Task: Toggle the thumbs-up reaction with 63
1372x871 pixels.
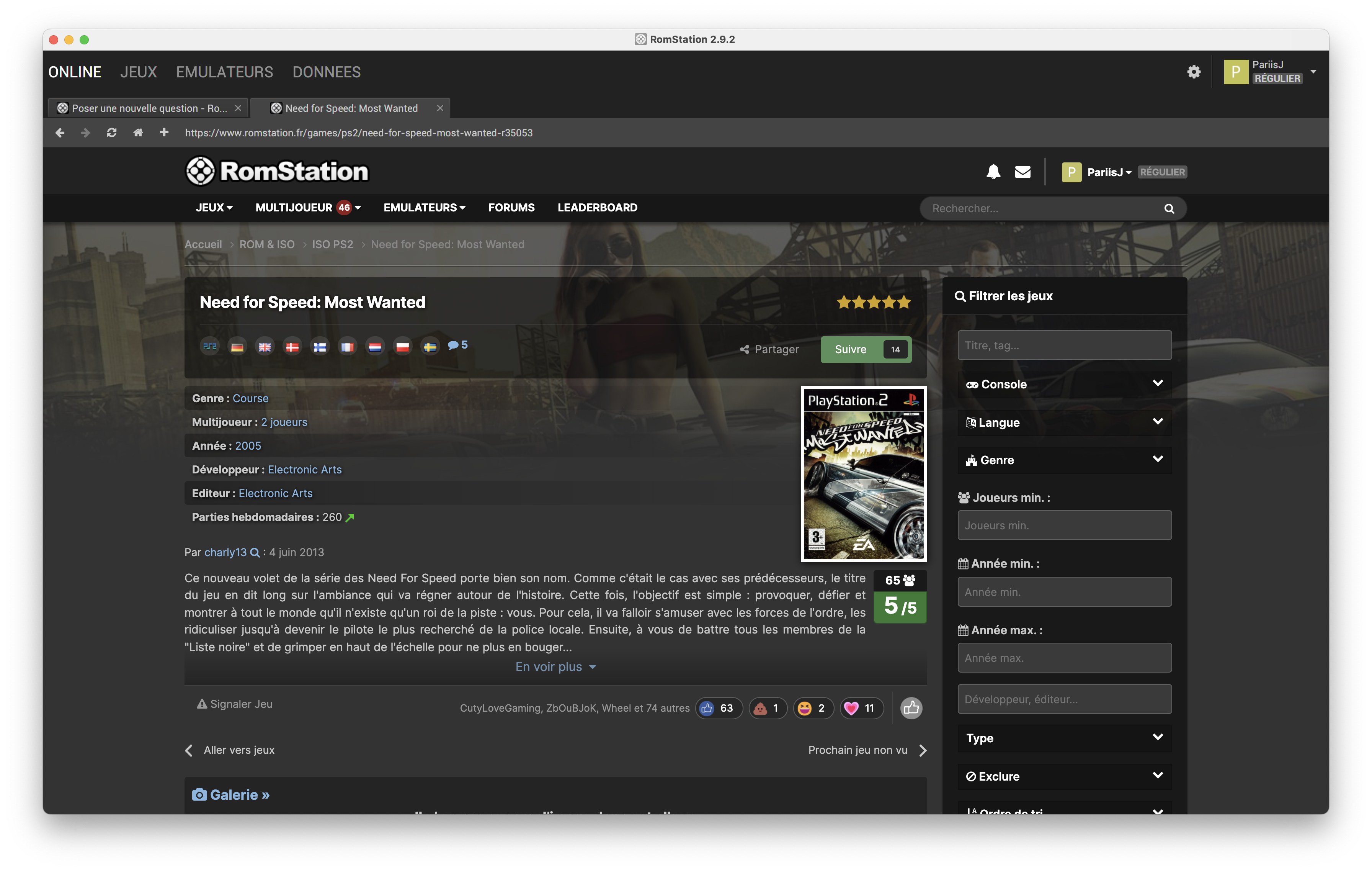Action: (x=718, y=708)
